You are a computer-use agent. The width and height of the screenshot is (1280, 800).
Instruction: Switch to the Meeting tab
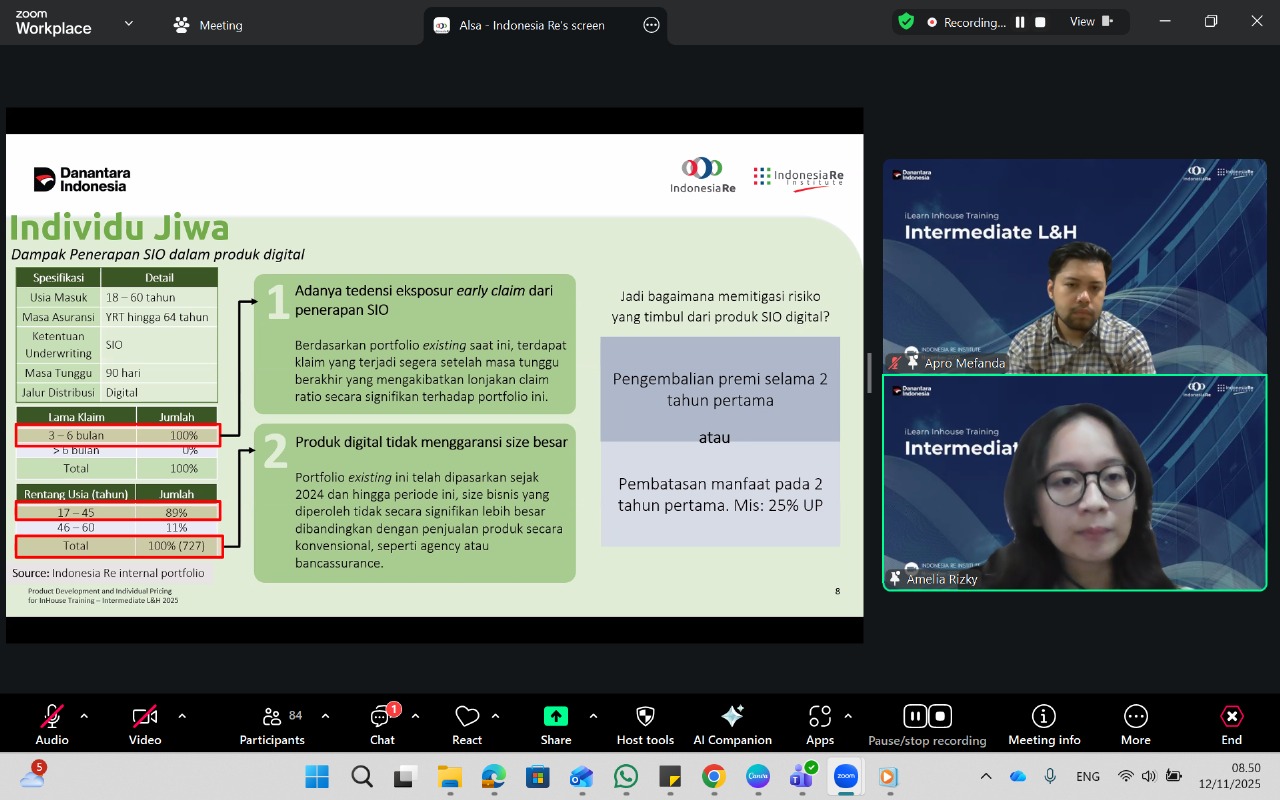point(209,25)
